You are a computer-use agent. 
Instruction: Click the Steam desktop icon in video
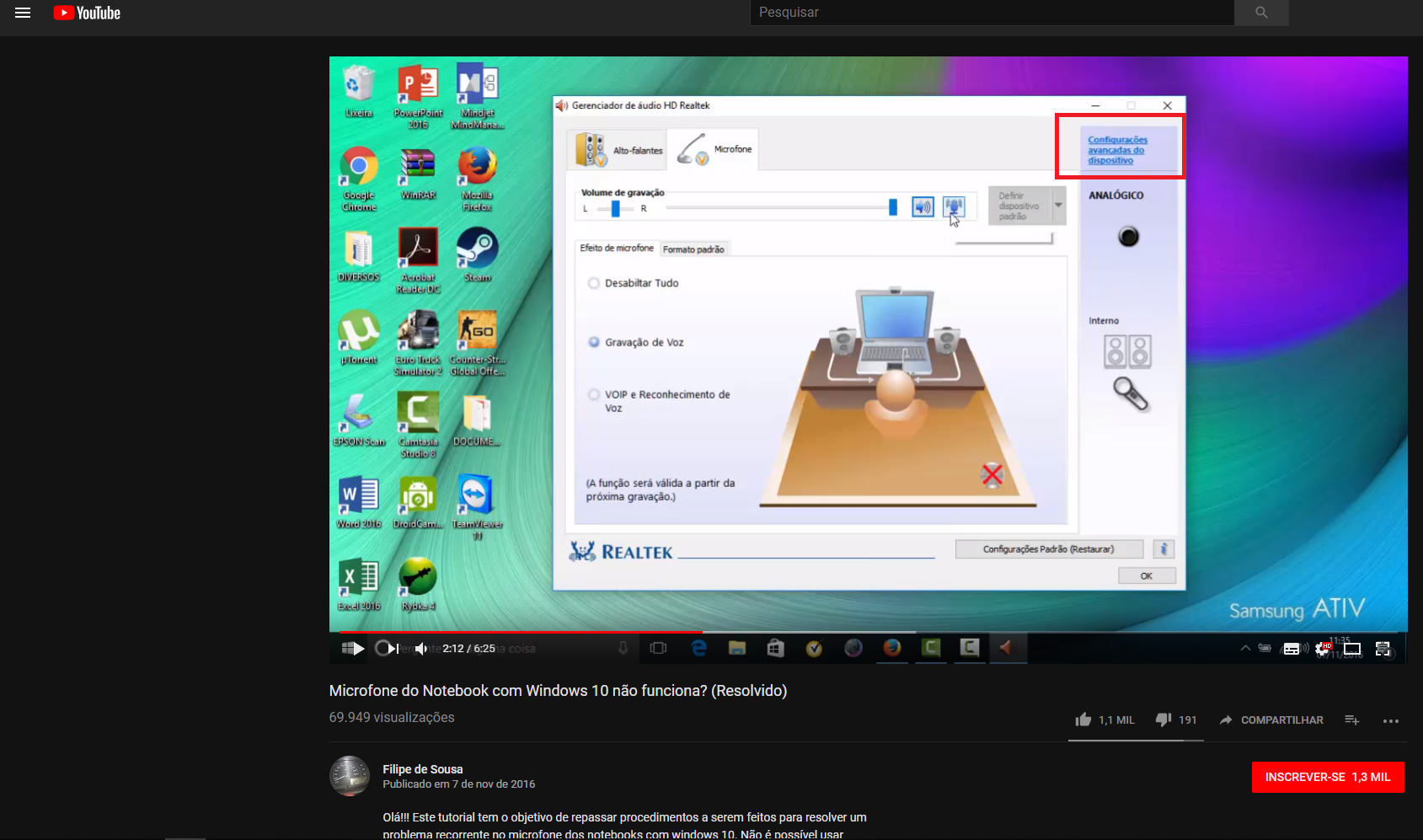(x=478, y=254)
